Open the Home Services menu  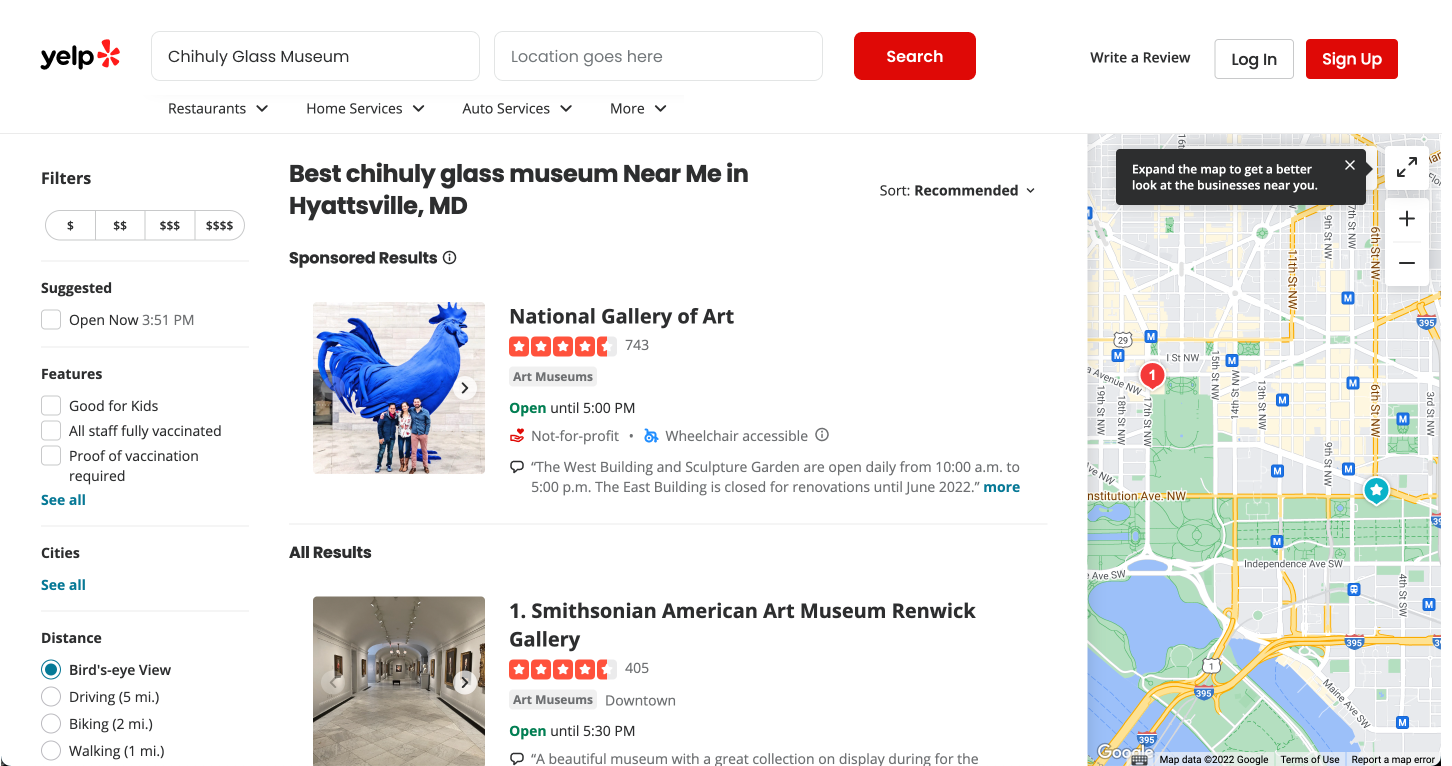pos(365,108)
